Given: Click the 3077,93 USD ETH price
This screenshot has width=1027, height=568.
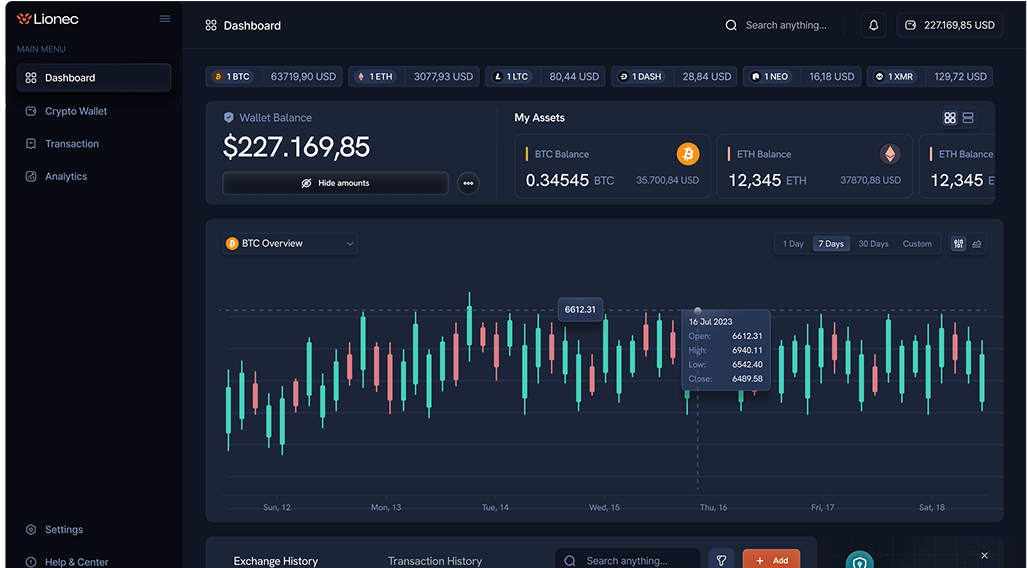Looking at the screenshot, I should [x=443, y=77].
